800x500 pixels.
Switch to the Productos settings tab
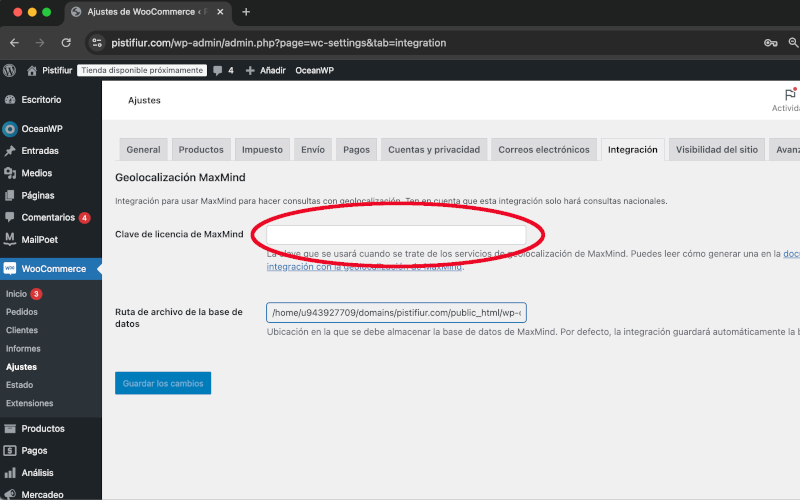point(201,149)
